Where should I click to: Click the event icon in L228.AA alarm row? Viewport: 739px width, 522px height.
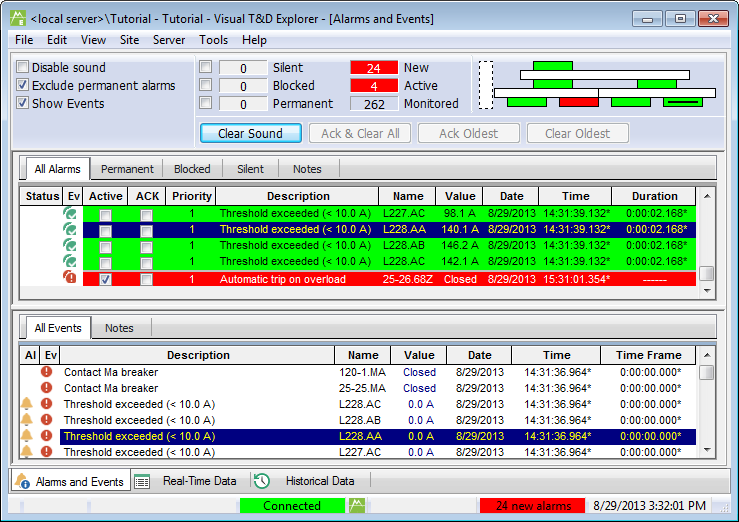pyautogui.click(x=70, y=229)
